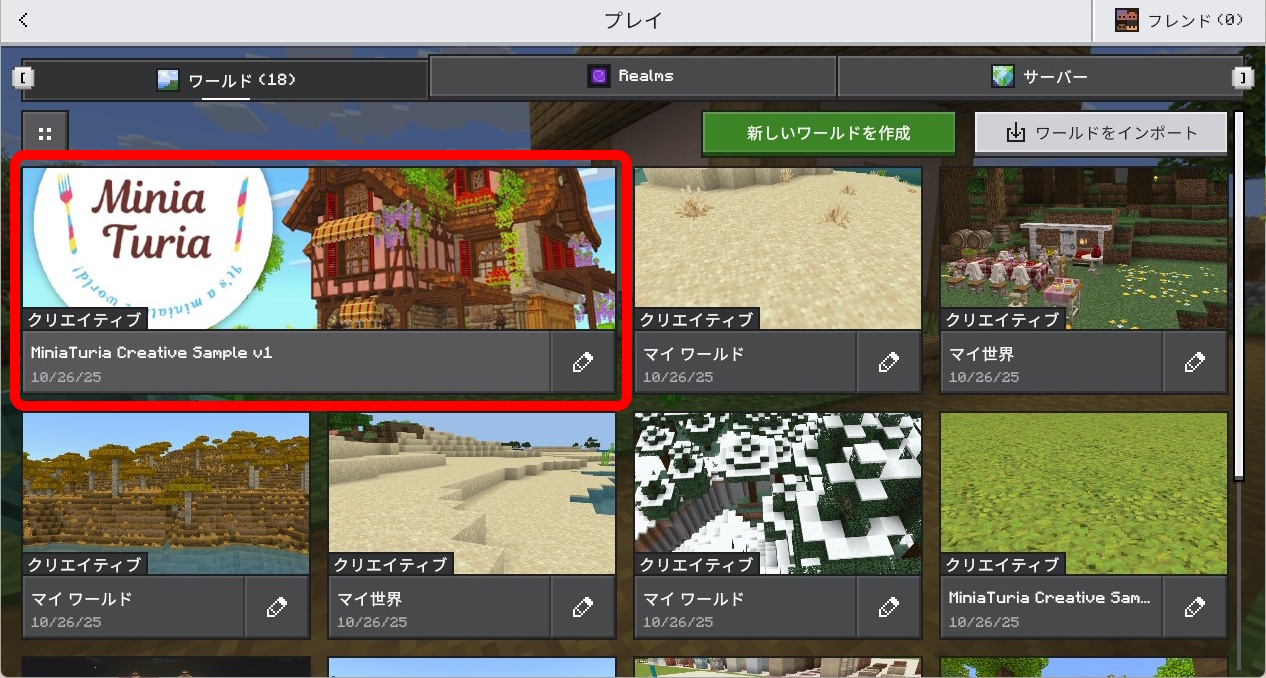
Task: Launch the MiniaTuria Creative Sample v1 world thumbnail
Action: [318, 245]
